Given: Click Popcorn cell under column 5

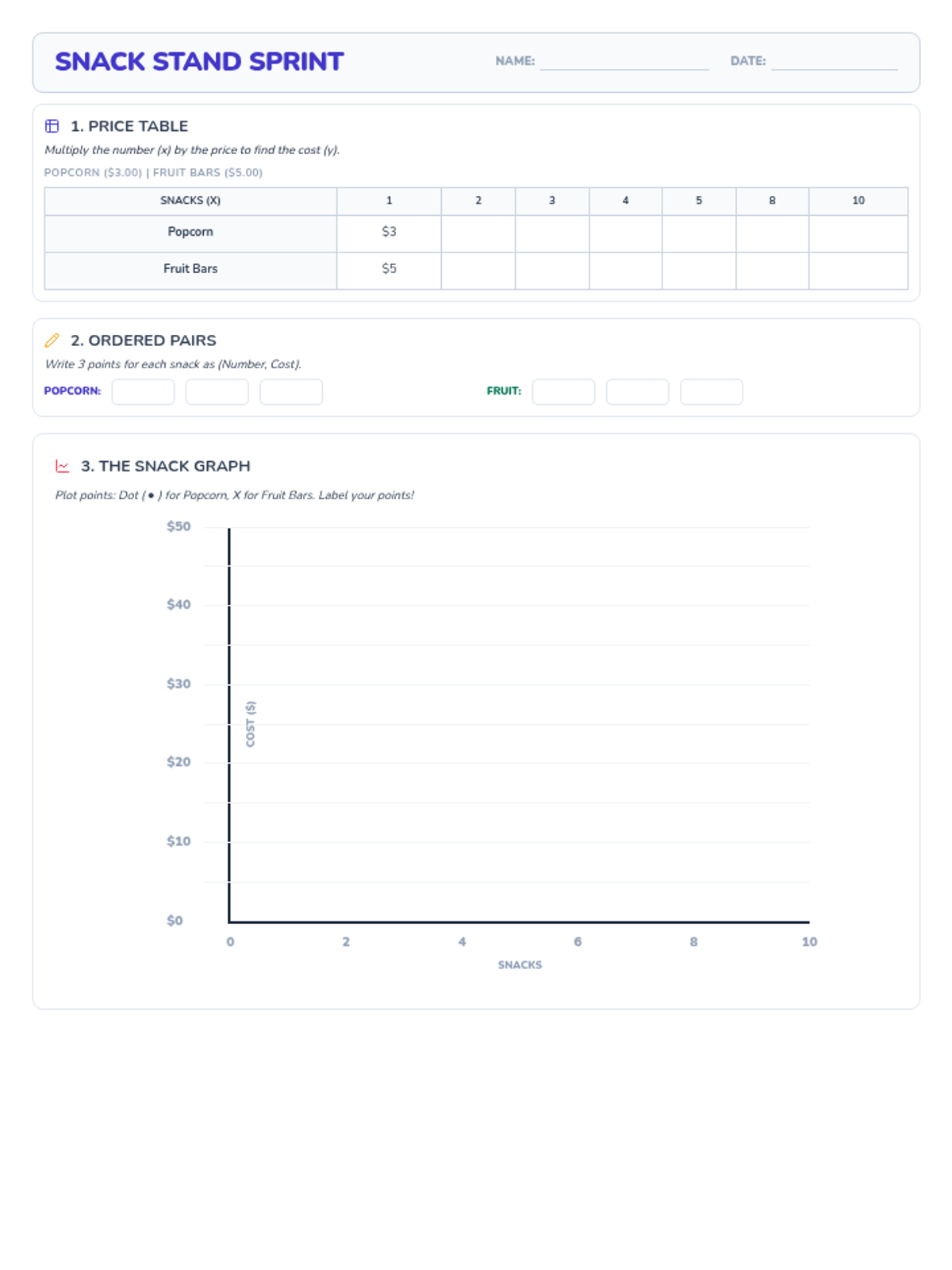Looking at the screenshot, I should (x=699, y=233).
